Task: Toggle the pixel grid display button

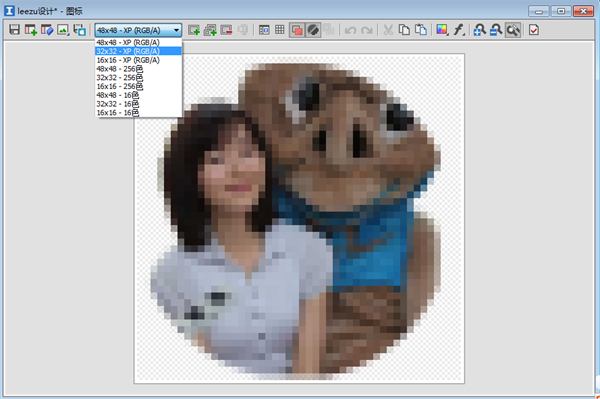Action: pos(280,30)
